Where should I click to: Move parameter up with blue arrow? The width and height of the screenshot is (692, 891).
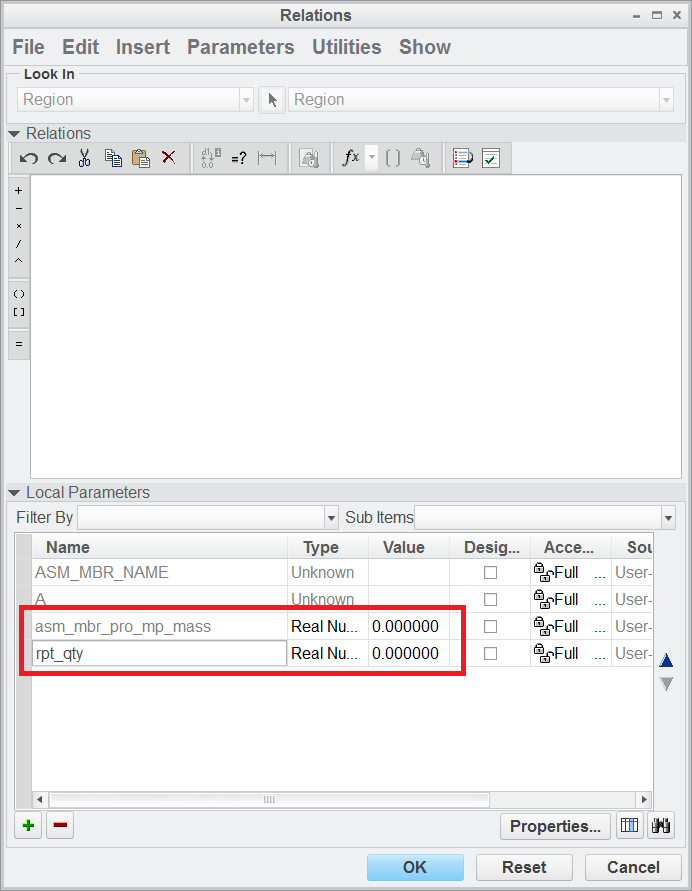click(x=666, y=660)
